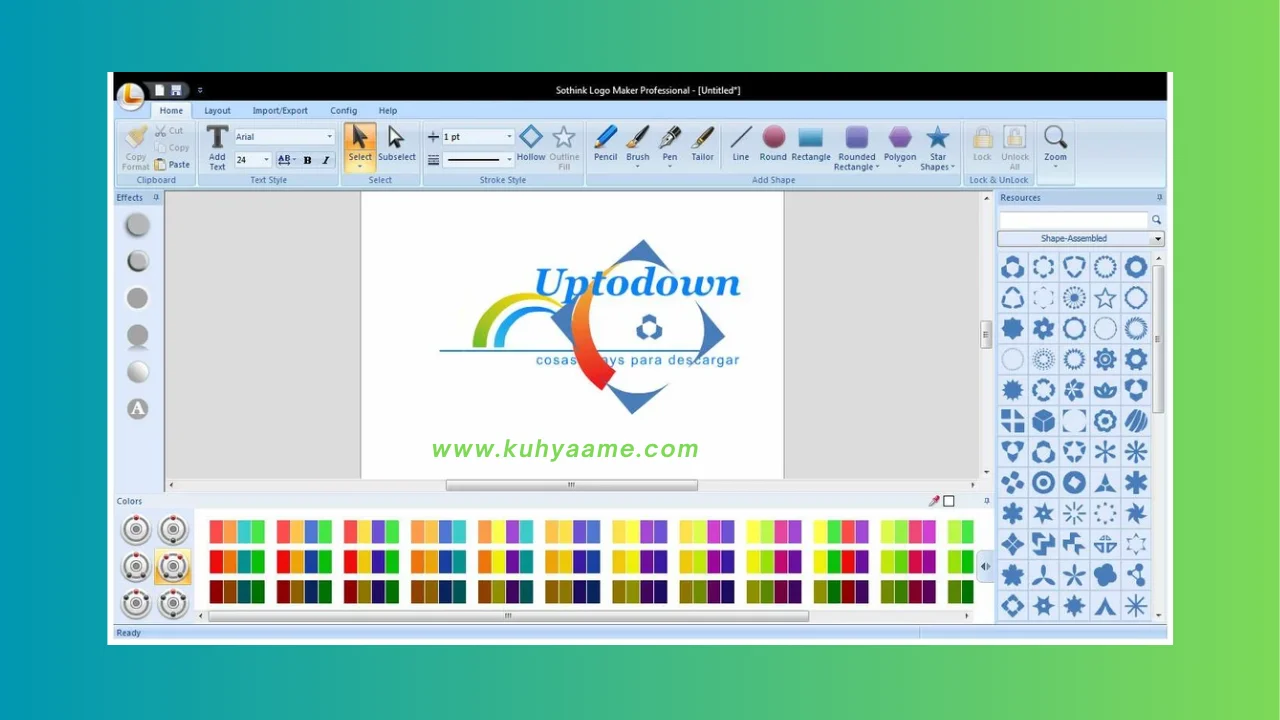Add a Line shape
The height and width of the screenshot is (720, 1280).
[740, 144]
